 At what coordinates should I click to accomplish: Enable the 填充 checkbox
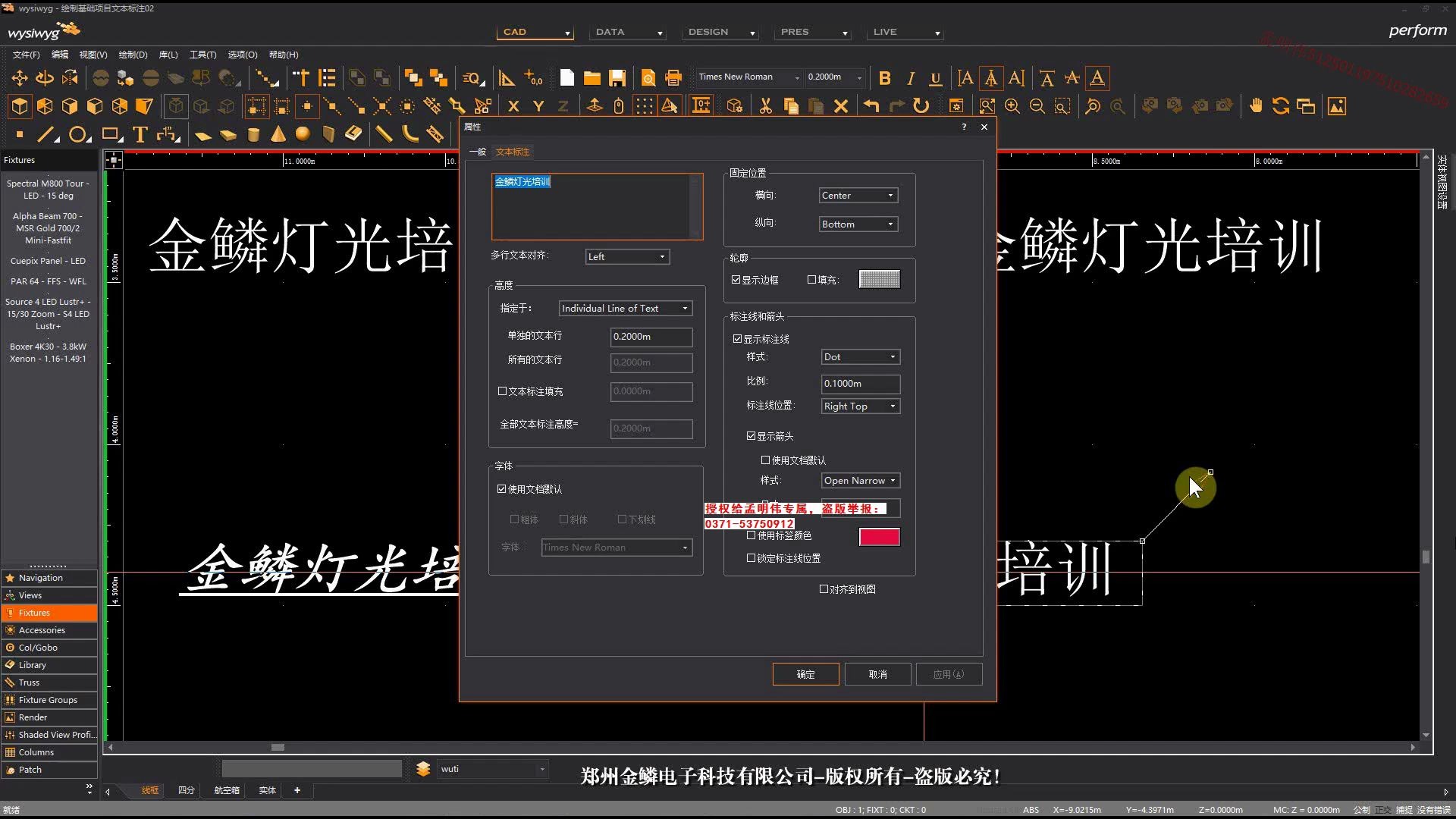811,280
